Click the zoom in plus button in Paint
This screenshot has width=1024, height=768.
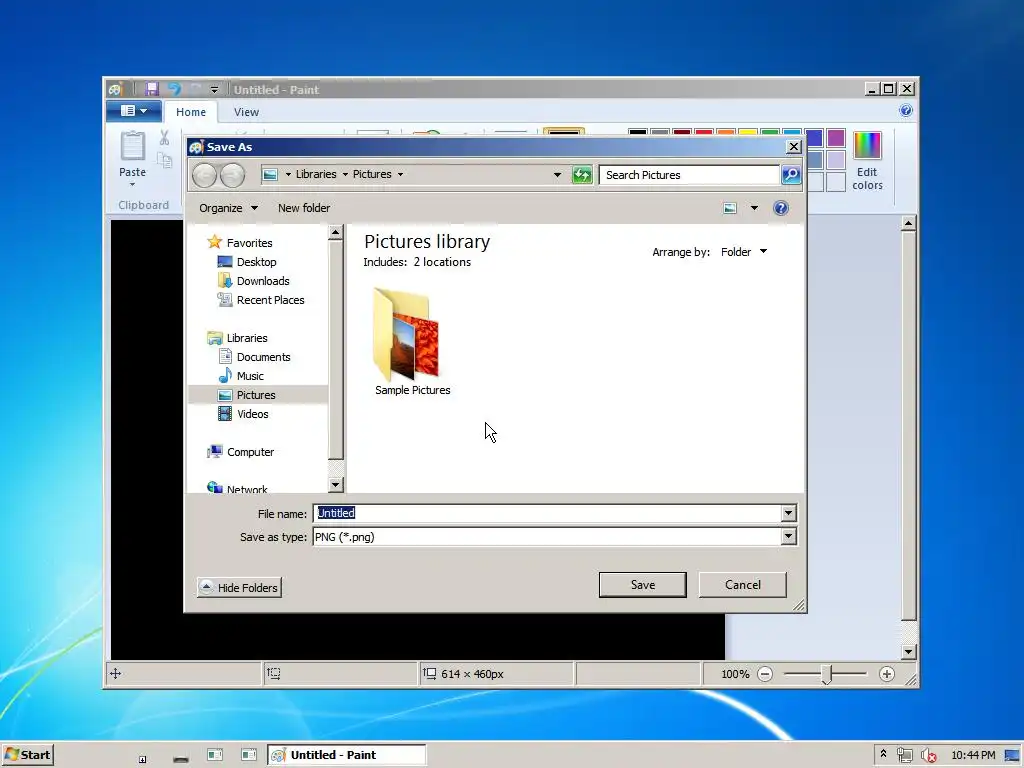point(886,674)
